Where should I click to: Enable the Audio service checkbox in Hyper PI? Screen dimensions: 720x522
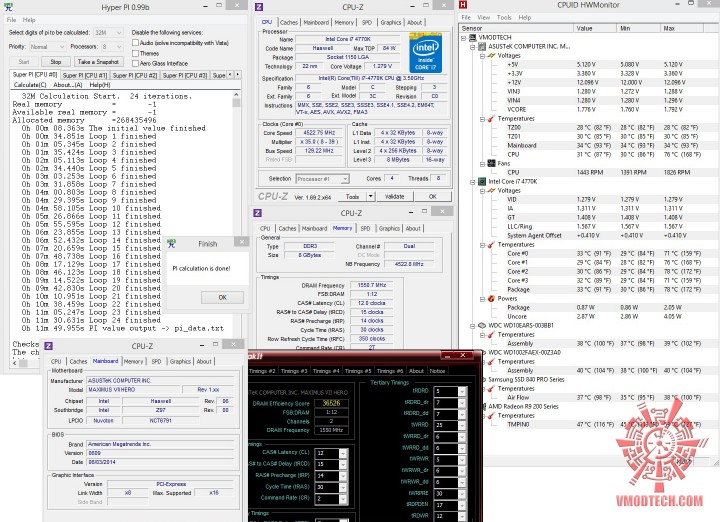click(x=135, y=43)
